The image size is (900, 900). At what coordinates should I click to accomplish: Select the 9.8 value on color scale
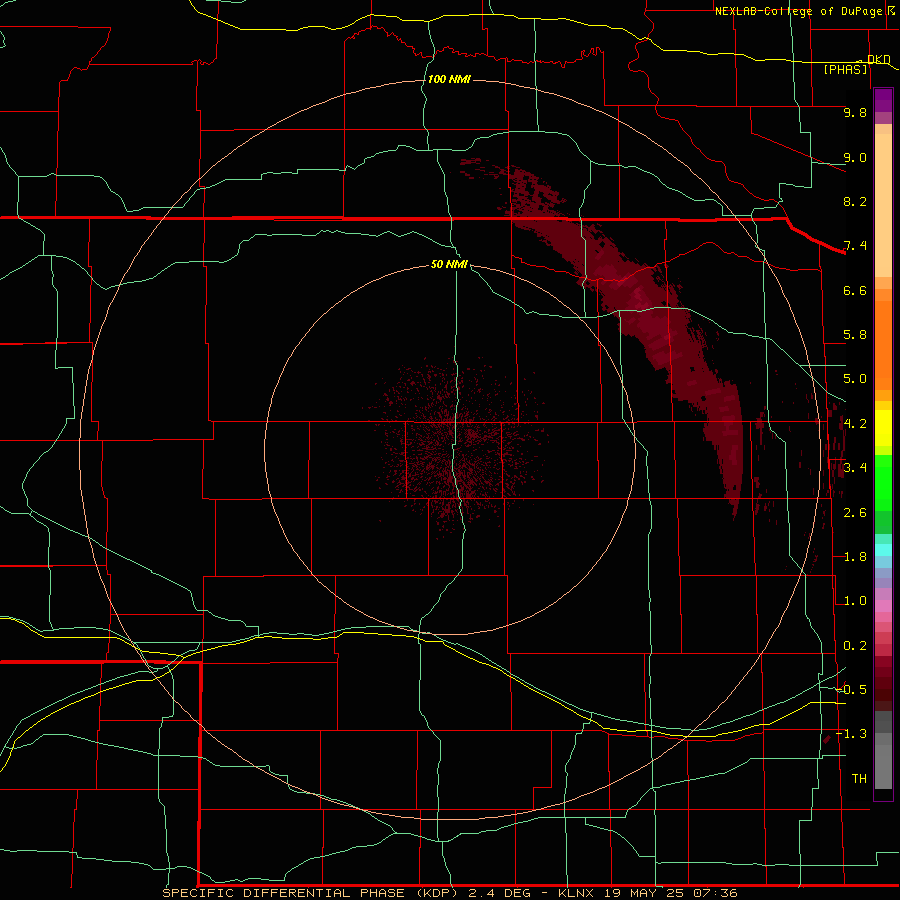855,112
